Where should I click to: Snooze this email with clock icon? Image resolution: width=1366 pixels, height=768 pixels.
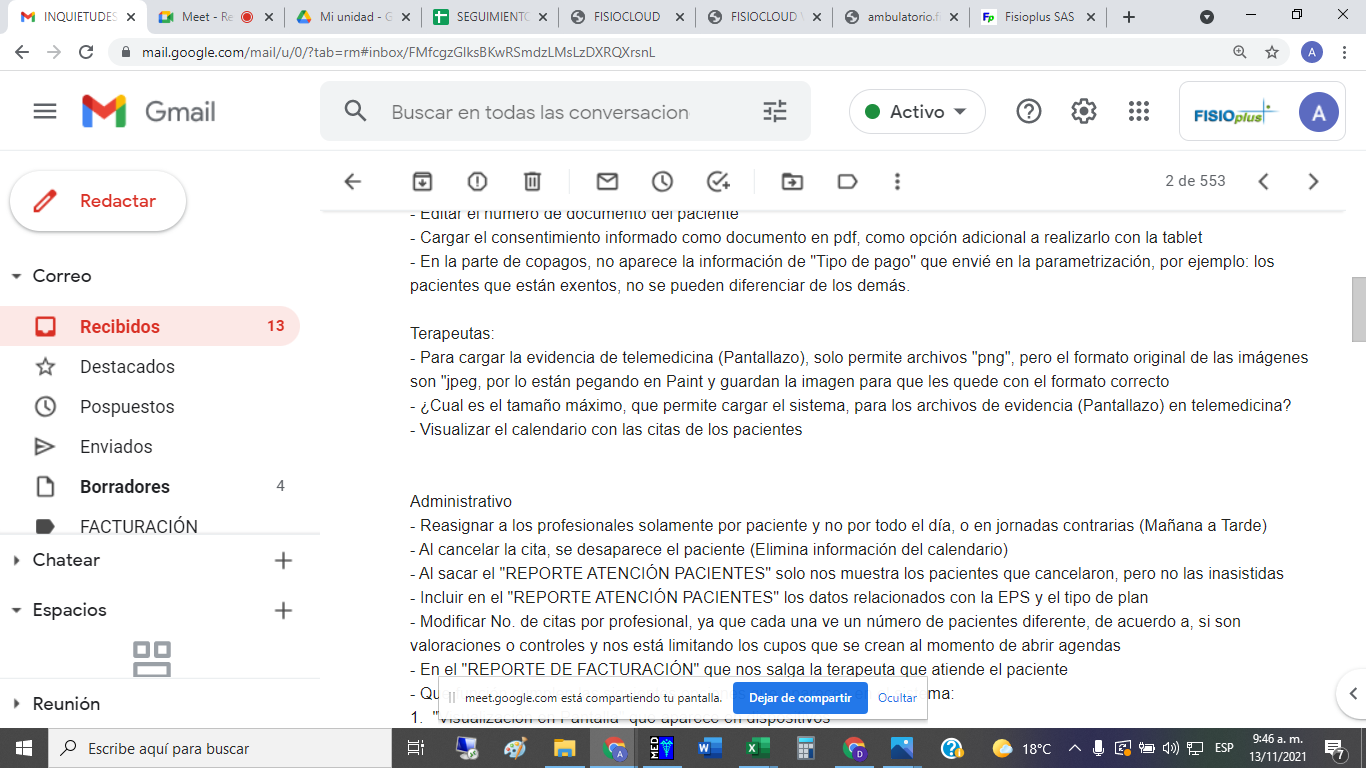click(662, 181)
